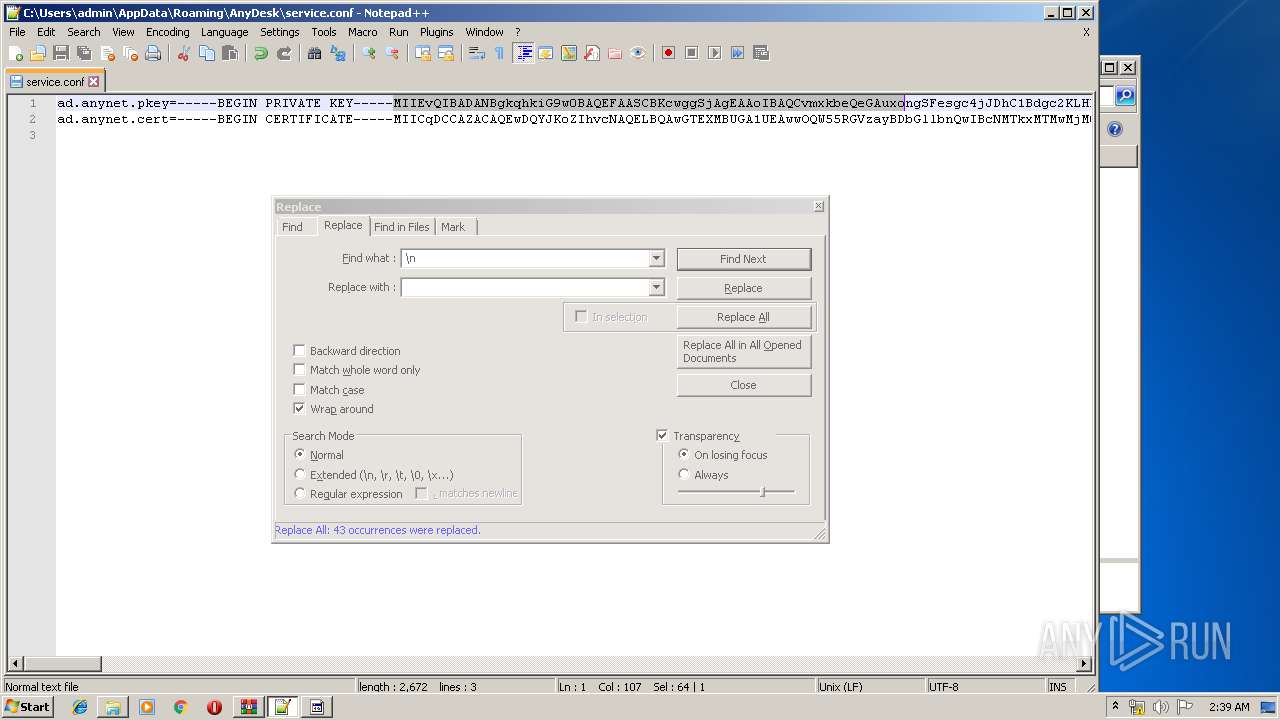Print the document using toolbar icon
The image size is (1280, 720).
[153, 53]
